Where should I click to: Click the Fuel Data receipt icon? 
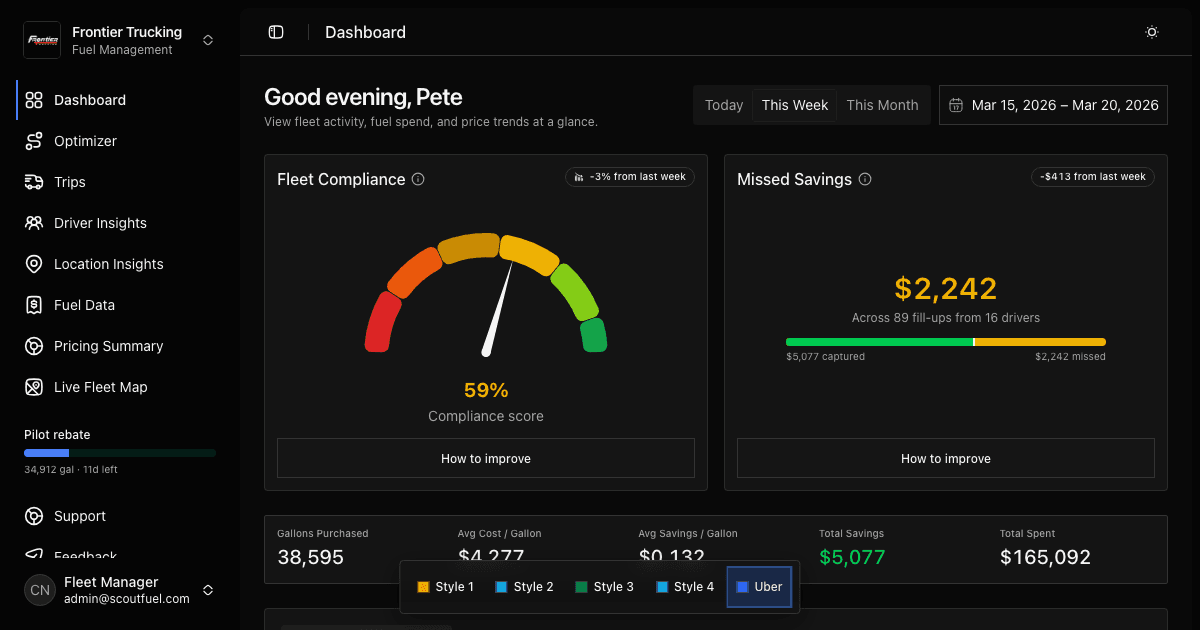point(34,305)
